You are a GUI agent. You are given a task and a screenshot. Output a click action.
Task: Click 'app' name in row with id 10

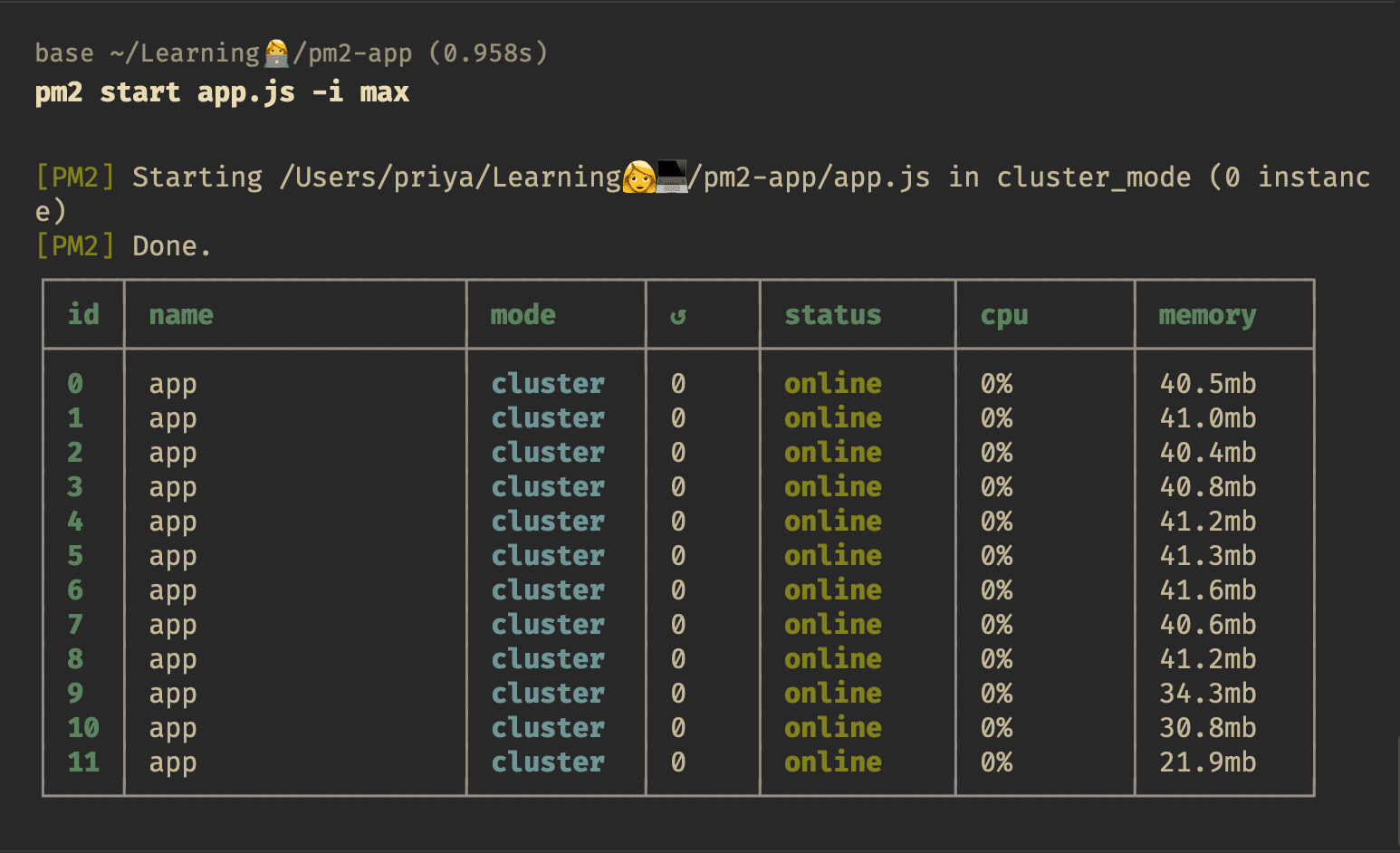(173, 730)
